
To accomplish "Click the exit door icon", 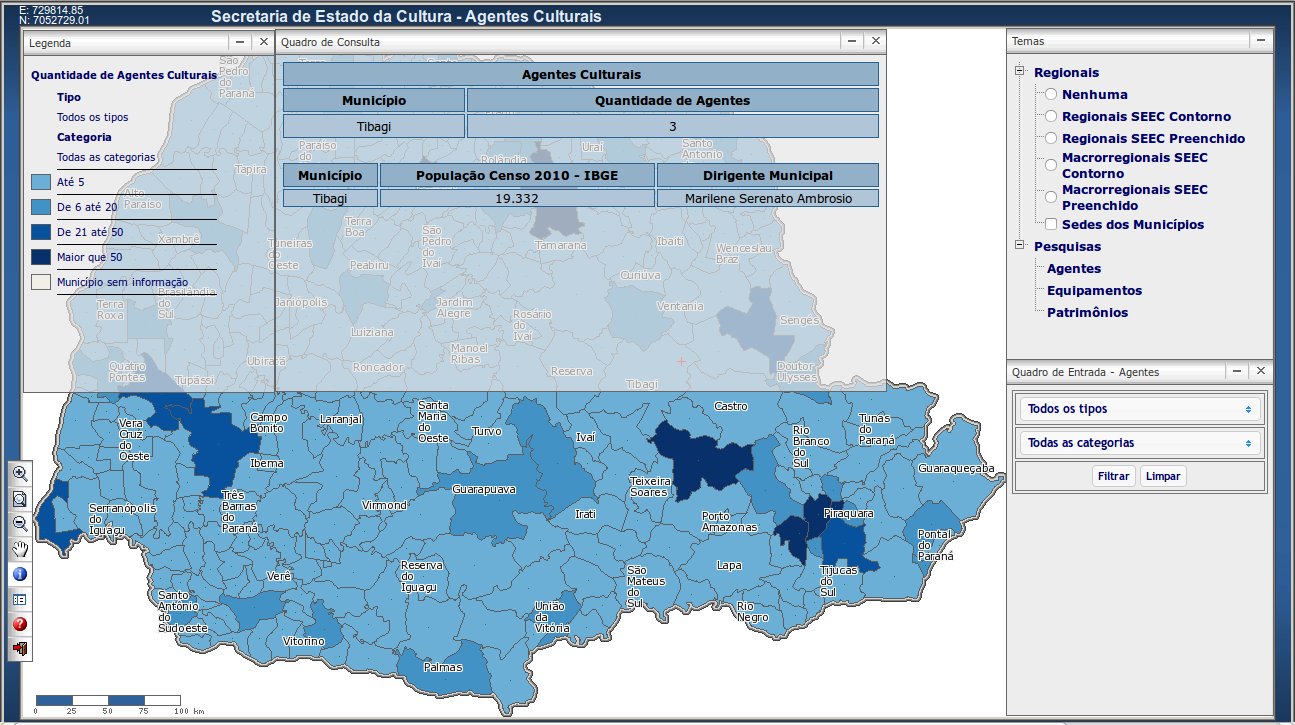I will (x=20, y=649).
